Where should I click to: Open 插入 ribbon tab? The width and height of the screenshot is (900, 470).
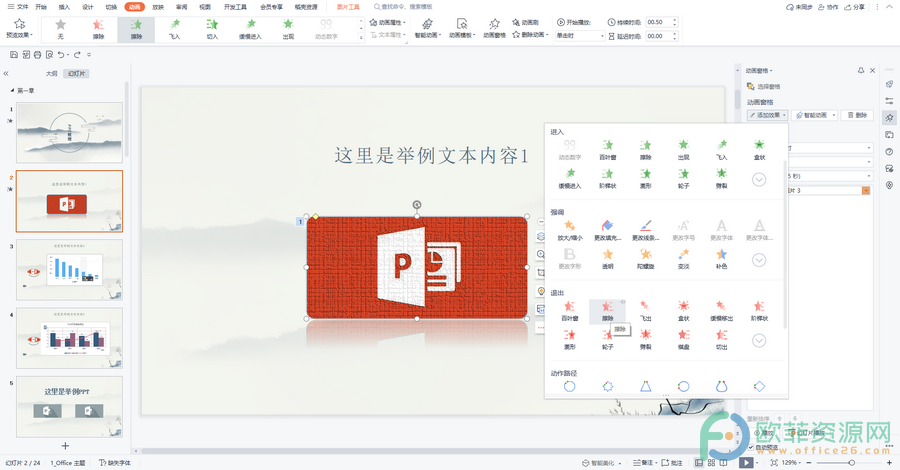[64, 7]
